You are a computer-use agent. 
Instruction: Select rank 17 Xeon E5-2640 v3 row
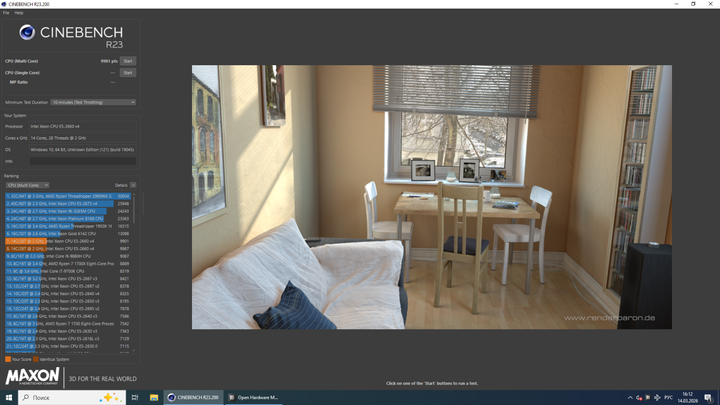point(68,316)
